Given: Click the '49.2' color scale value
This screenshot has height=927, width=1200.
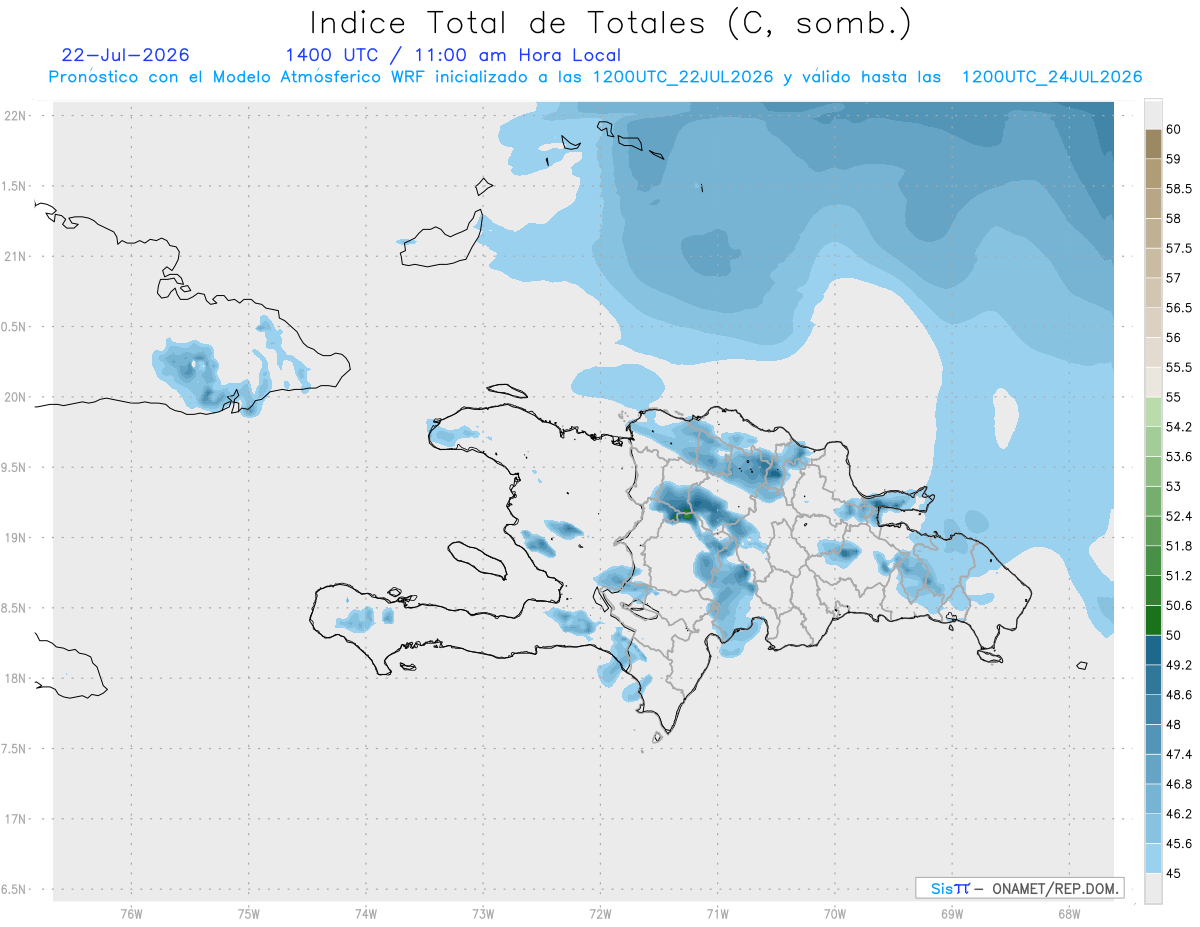Looking at the screenshot, I should (1178, 665).
